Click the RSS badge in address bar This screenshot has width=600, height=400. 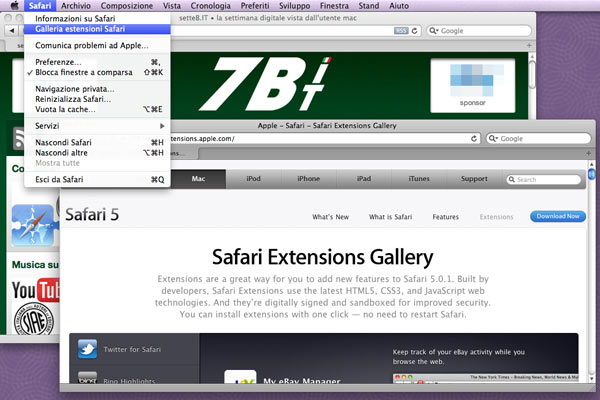point(401,30)
